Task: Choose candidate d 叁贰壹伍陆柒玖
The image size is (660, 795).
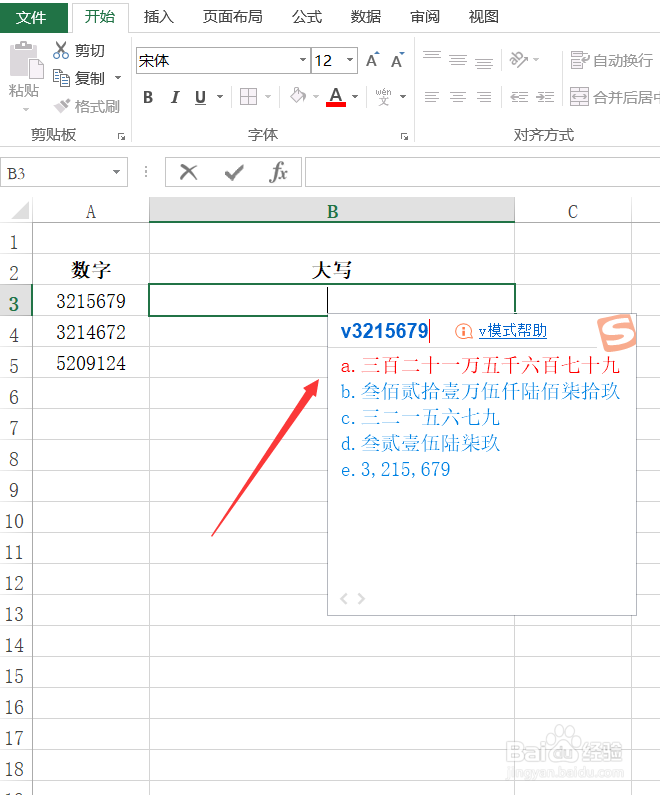Action: point(420,444)
